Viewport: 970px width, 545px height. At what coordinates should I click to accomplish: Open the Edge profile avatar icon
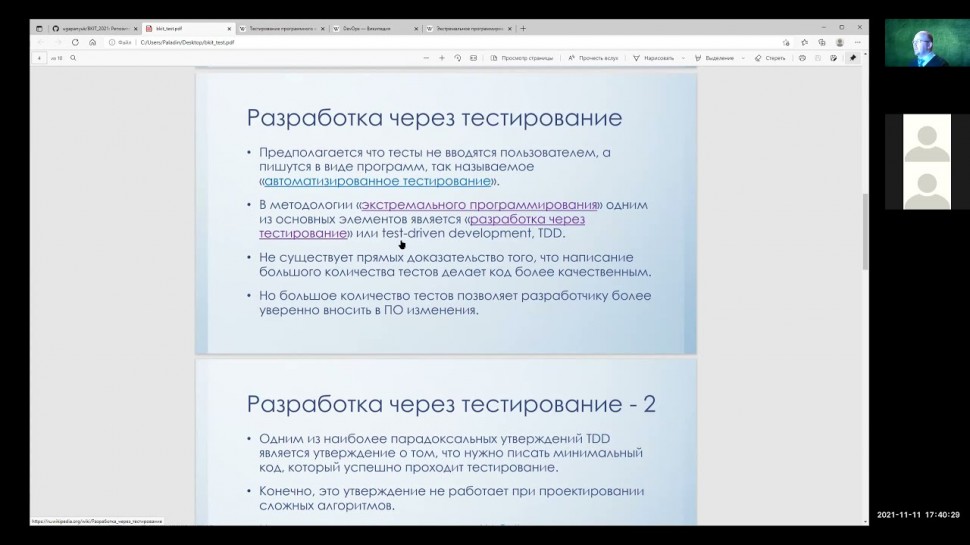tap(839, 43)
